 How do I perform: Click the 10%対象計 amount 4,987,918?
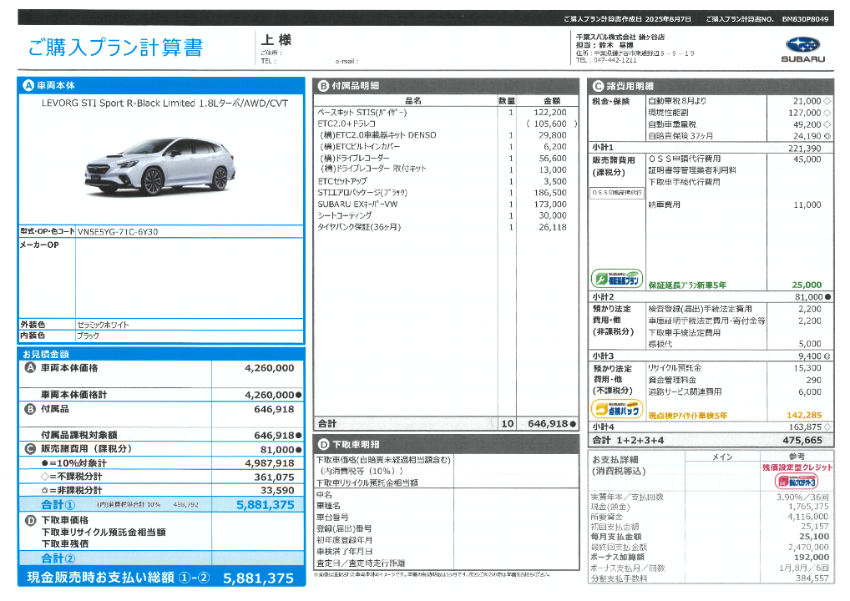pos(269,463)
